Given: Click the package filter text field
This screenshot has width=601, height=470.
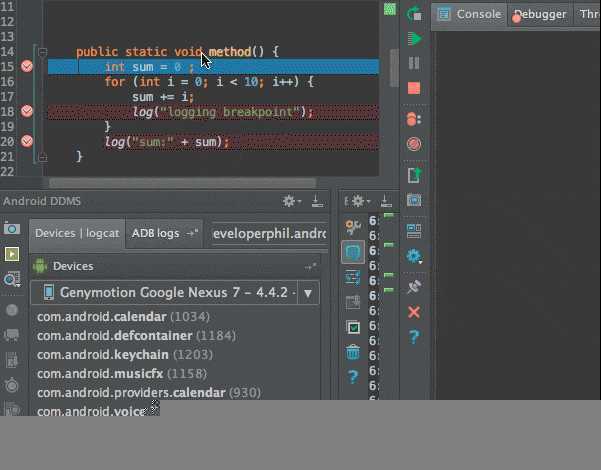Looking at the screenshot, I should [269, 233].
